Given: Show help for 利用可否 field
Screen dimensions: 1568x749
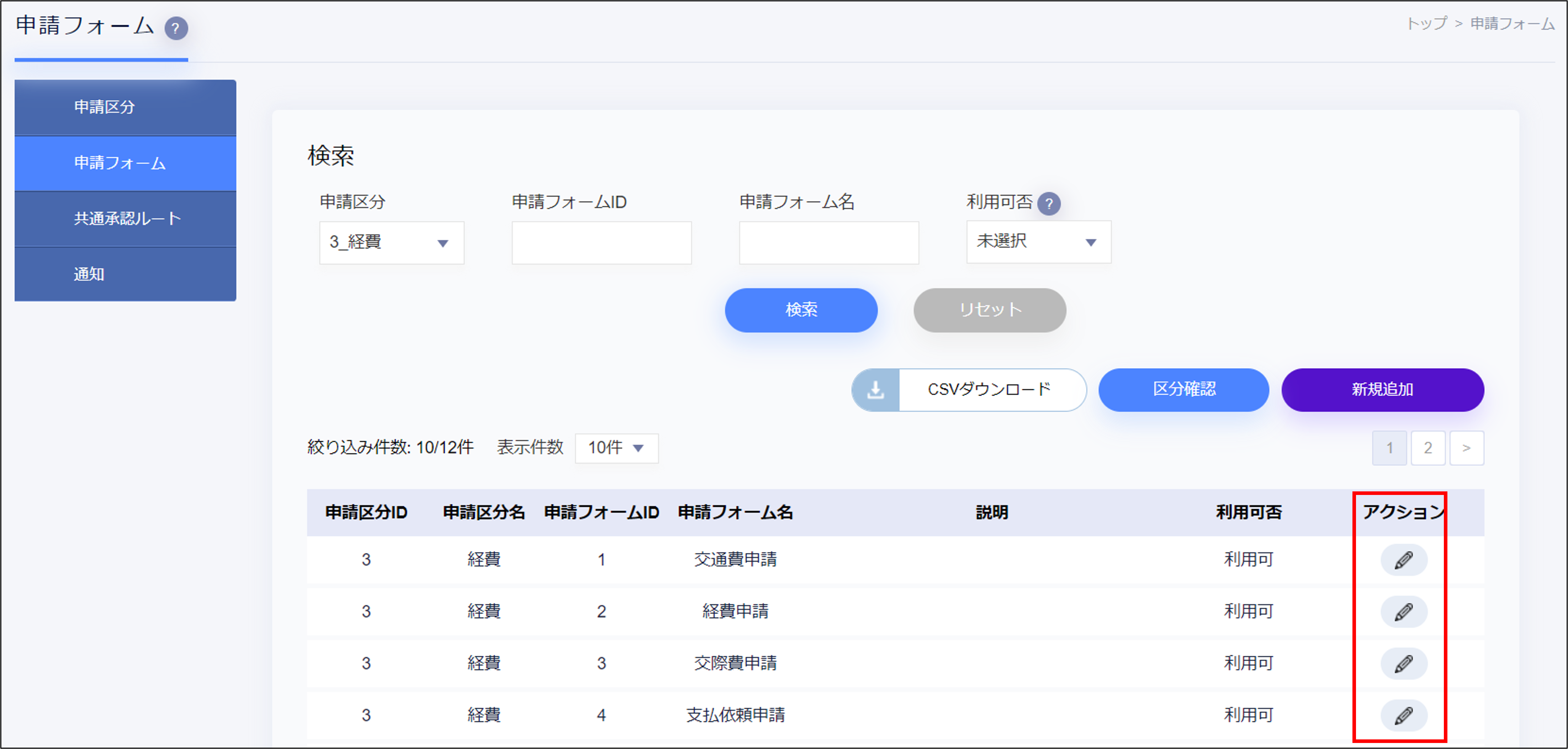Looking at the screenshot, I should tap(1048, 204).
